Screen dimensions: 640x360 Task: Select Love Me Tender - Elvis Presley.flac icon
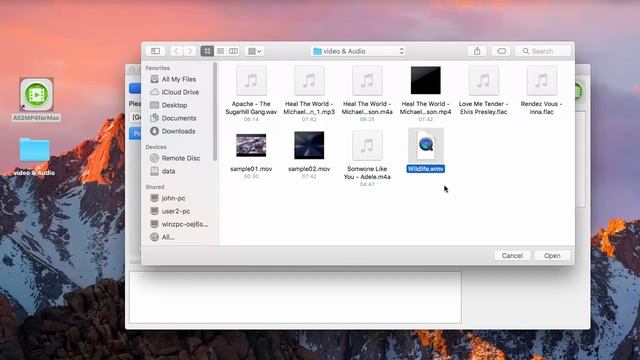483,80
